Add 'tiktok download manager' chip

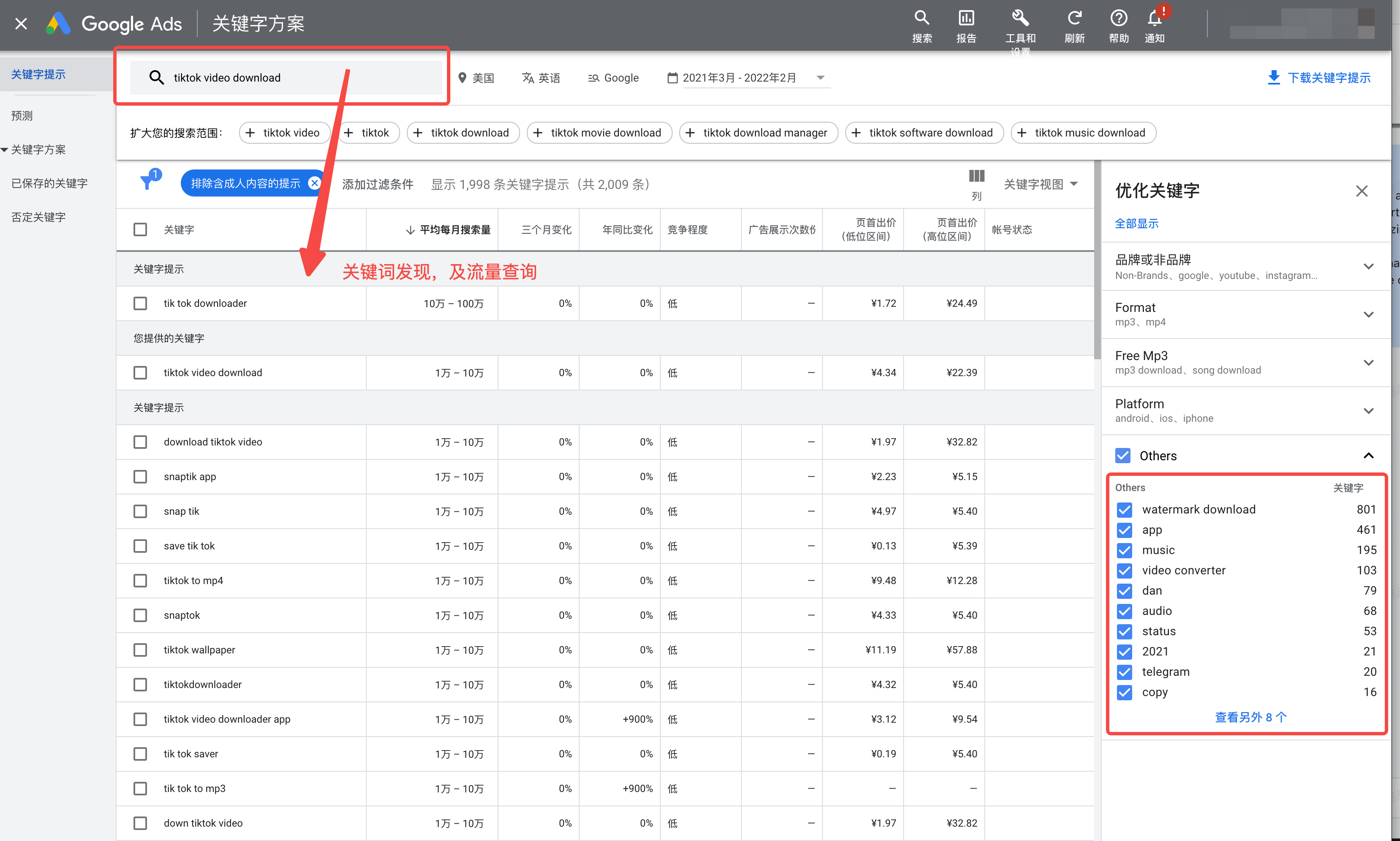[x=758, y=133]
